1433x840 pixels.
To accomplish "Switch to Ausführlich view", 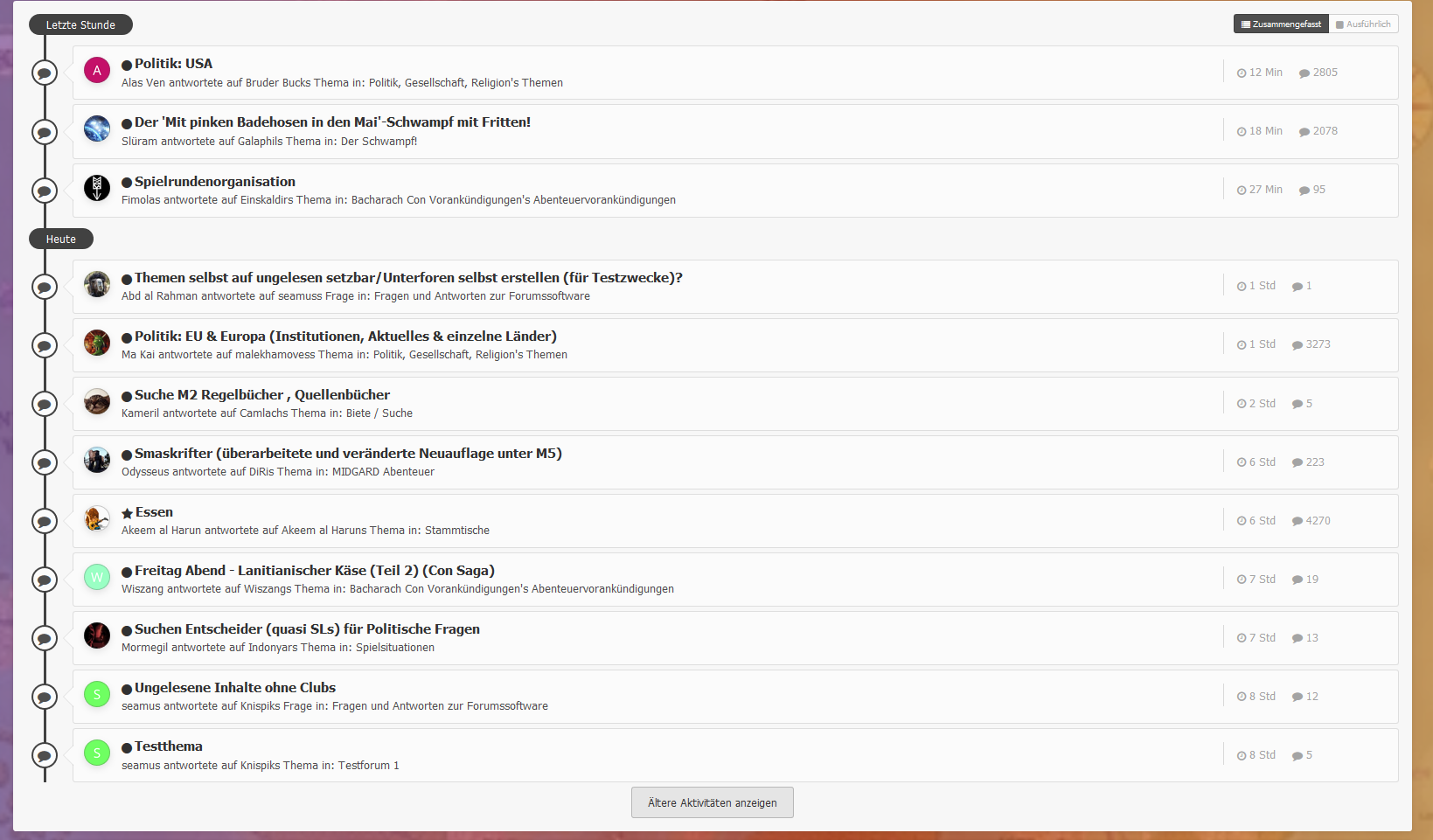I will 1363,24.
